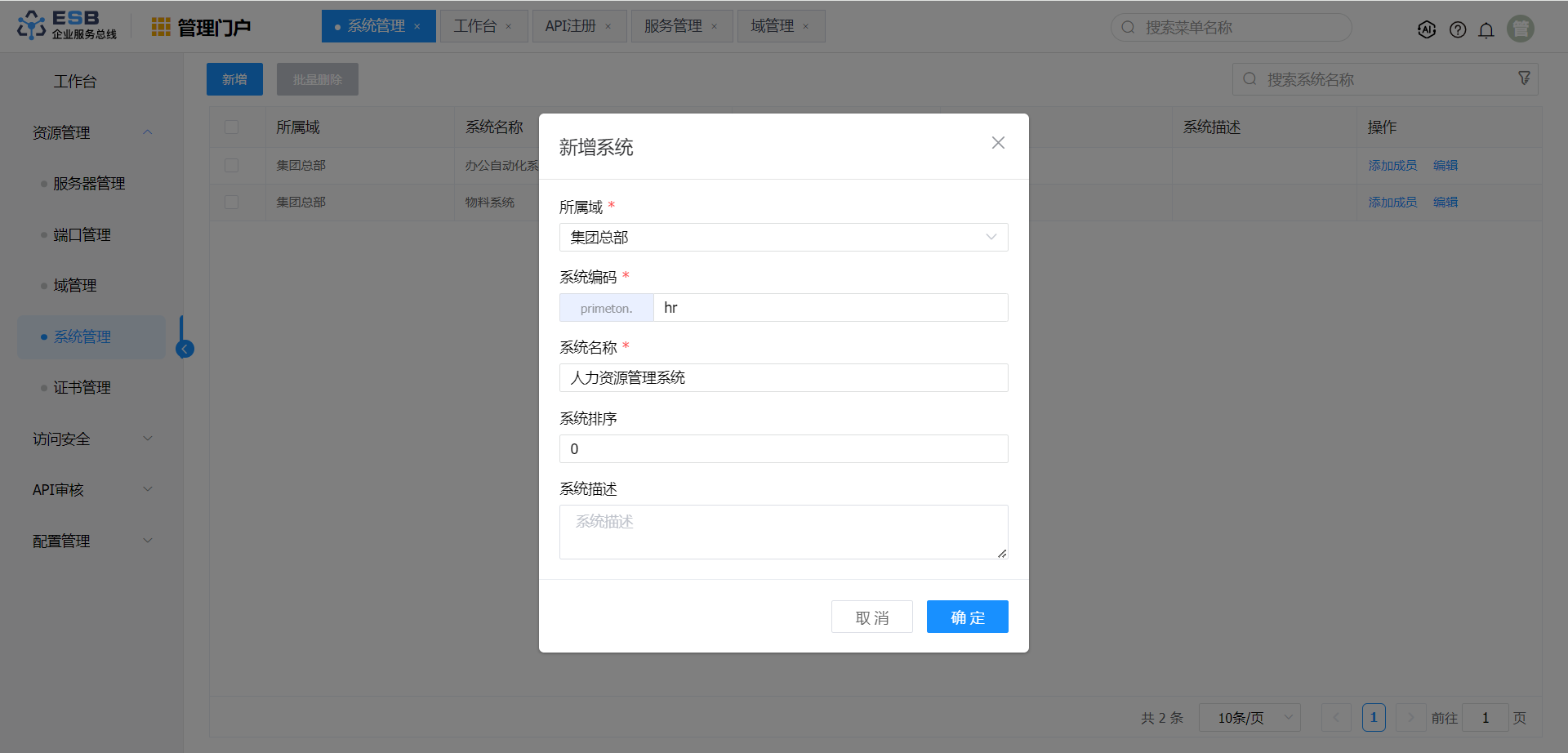Check the first 集团总部 row checkbox
The image size is (1568, 753).
pyautogui.click(x=232, y=166)
